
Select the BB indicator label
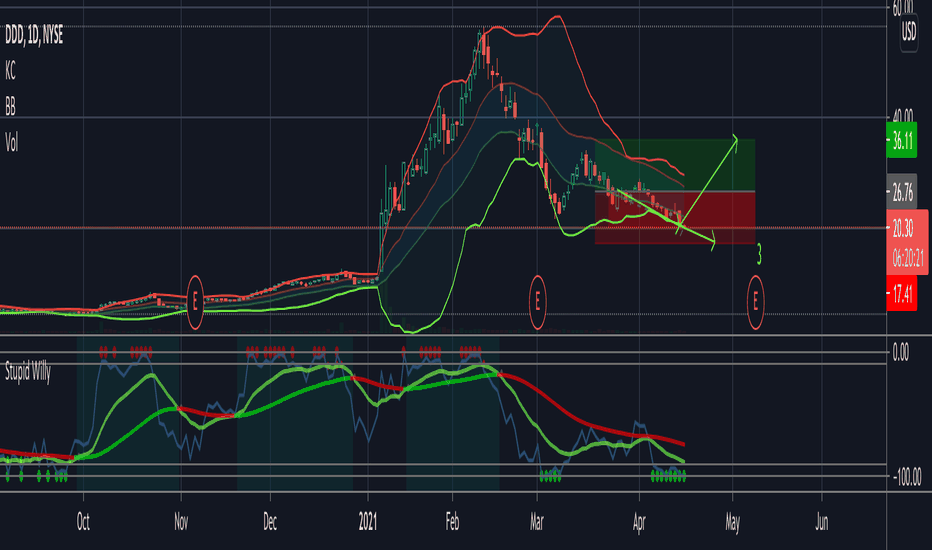(x=10, y=107)
